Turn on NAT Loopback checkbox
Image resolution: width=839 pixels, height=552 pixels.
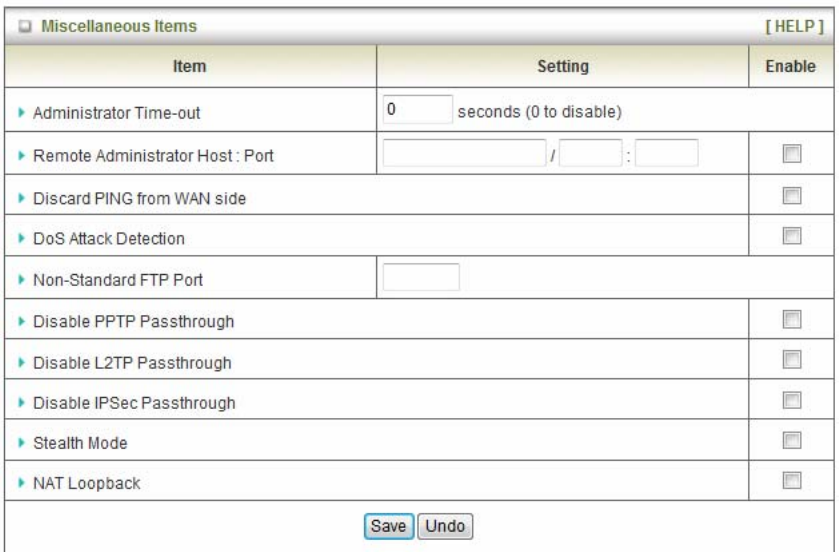pyautogui.click(x=792, y=482)
